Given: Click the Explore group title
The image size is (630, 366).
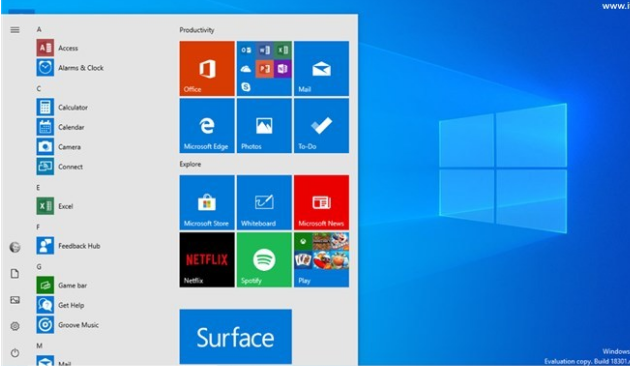Looking at the screenshot, I should (190, 164).
